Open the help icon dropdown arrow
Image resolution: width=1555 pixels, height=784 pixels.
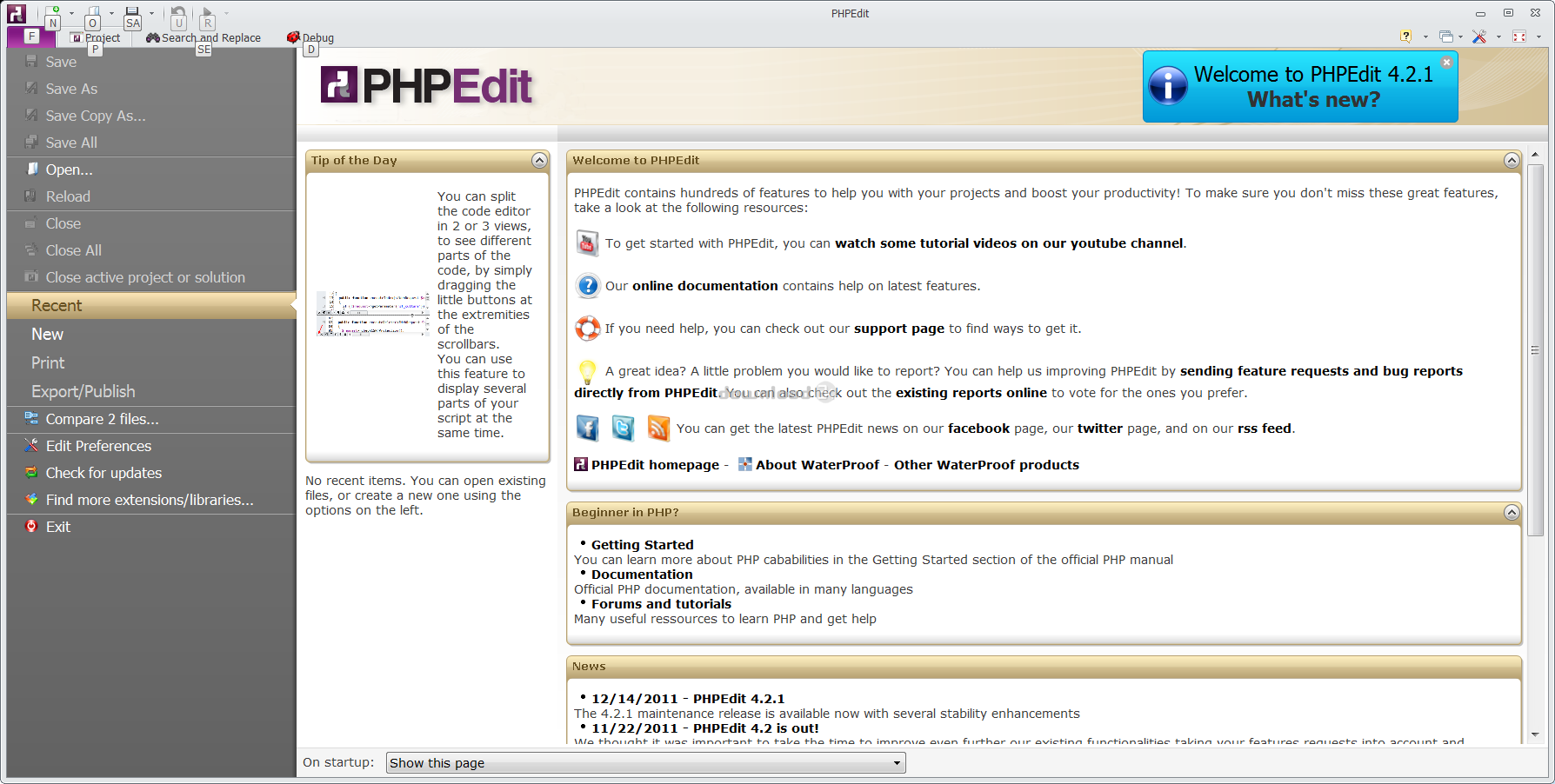click(x=1425, y=37)
